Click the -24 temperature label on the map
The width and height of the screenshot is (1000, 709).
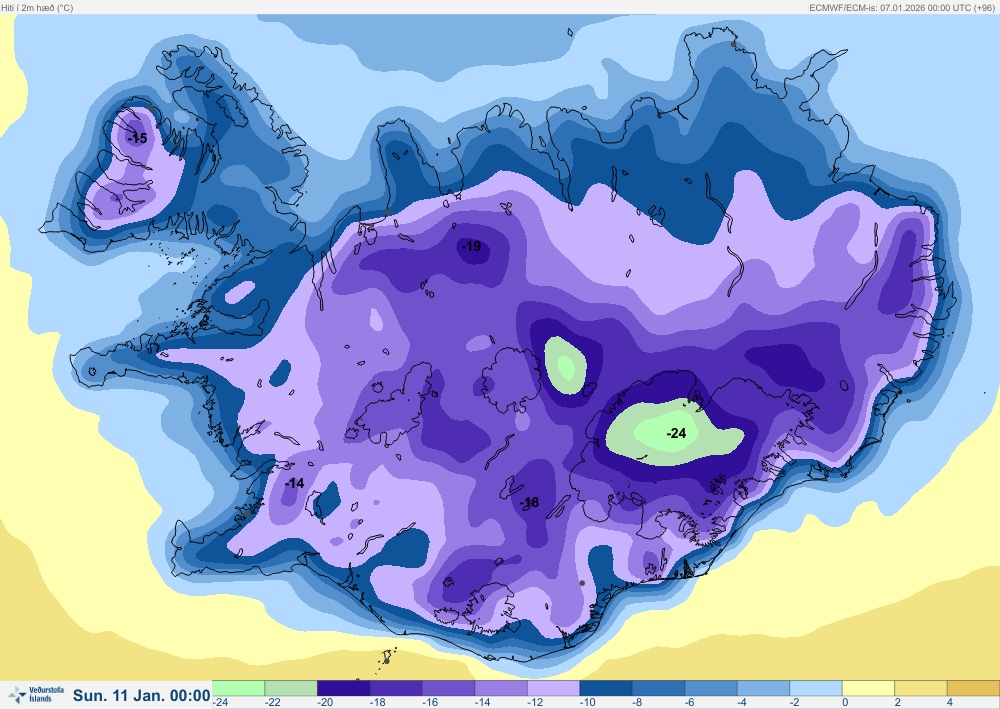[x=676, y=434]
